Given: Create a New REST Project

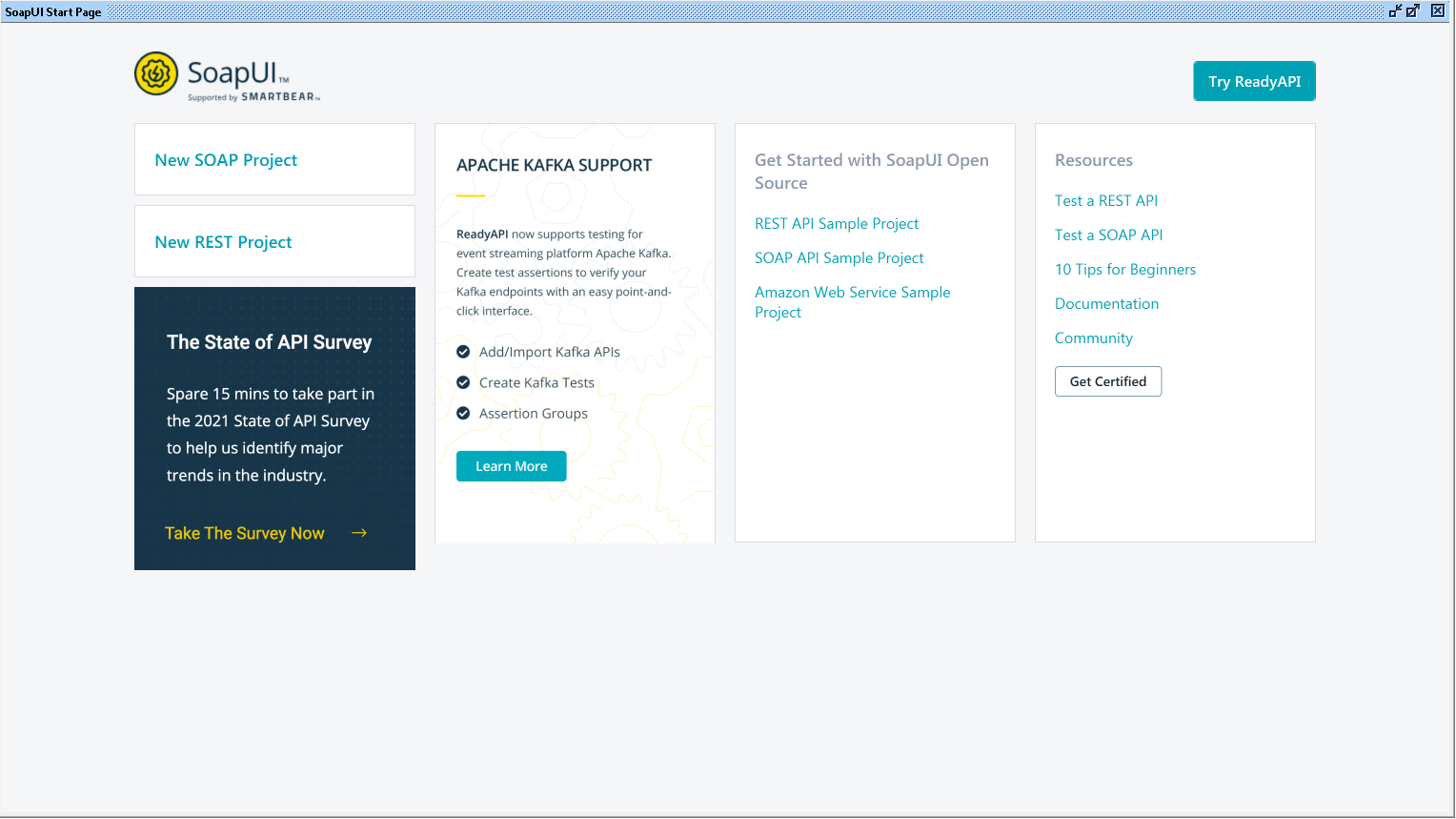Looking at the screenshot, I should tap(223, 242).
